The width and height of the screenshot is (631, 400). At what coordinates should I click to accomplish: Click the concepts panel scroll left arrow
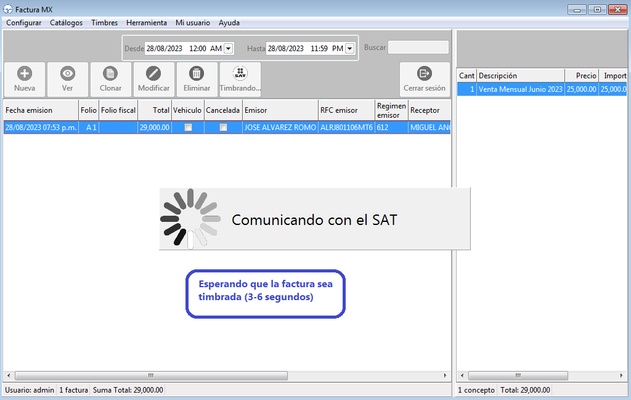pyautogui.click(x=462, y=375)
